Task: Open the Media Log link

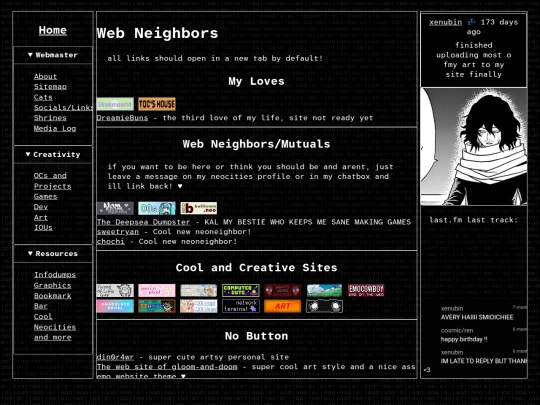Action: pos(55,128)
